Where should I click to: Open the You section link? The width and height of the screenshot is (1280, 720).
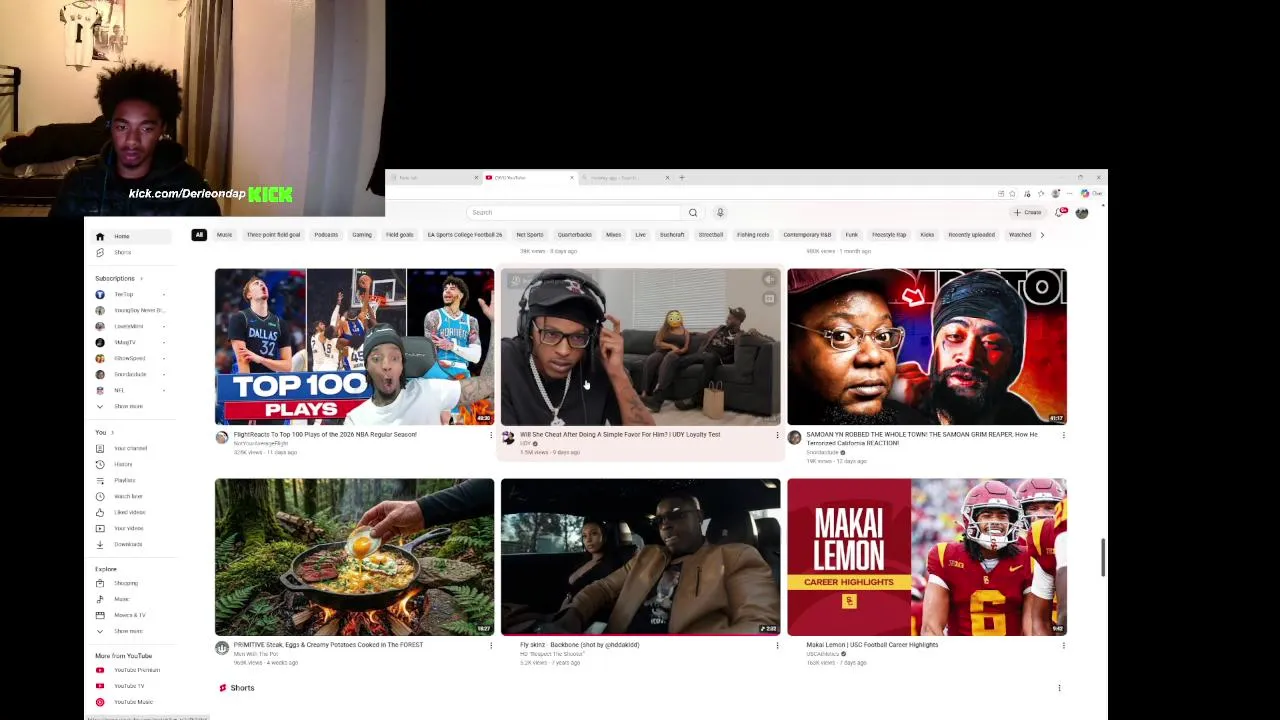tap(104, 432)
